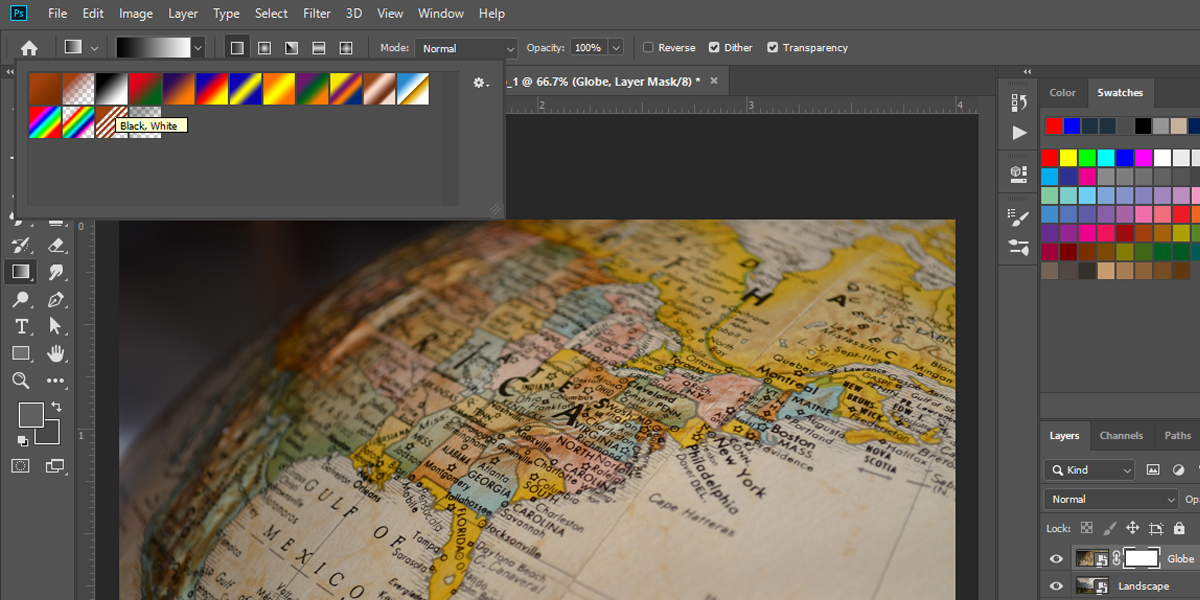
Task: Collapse the right panel dock with double arrows
Action: click(x=1027, y=71)
